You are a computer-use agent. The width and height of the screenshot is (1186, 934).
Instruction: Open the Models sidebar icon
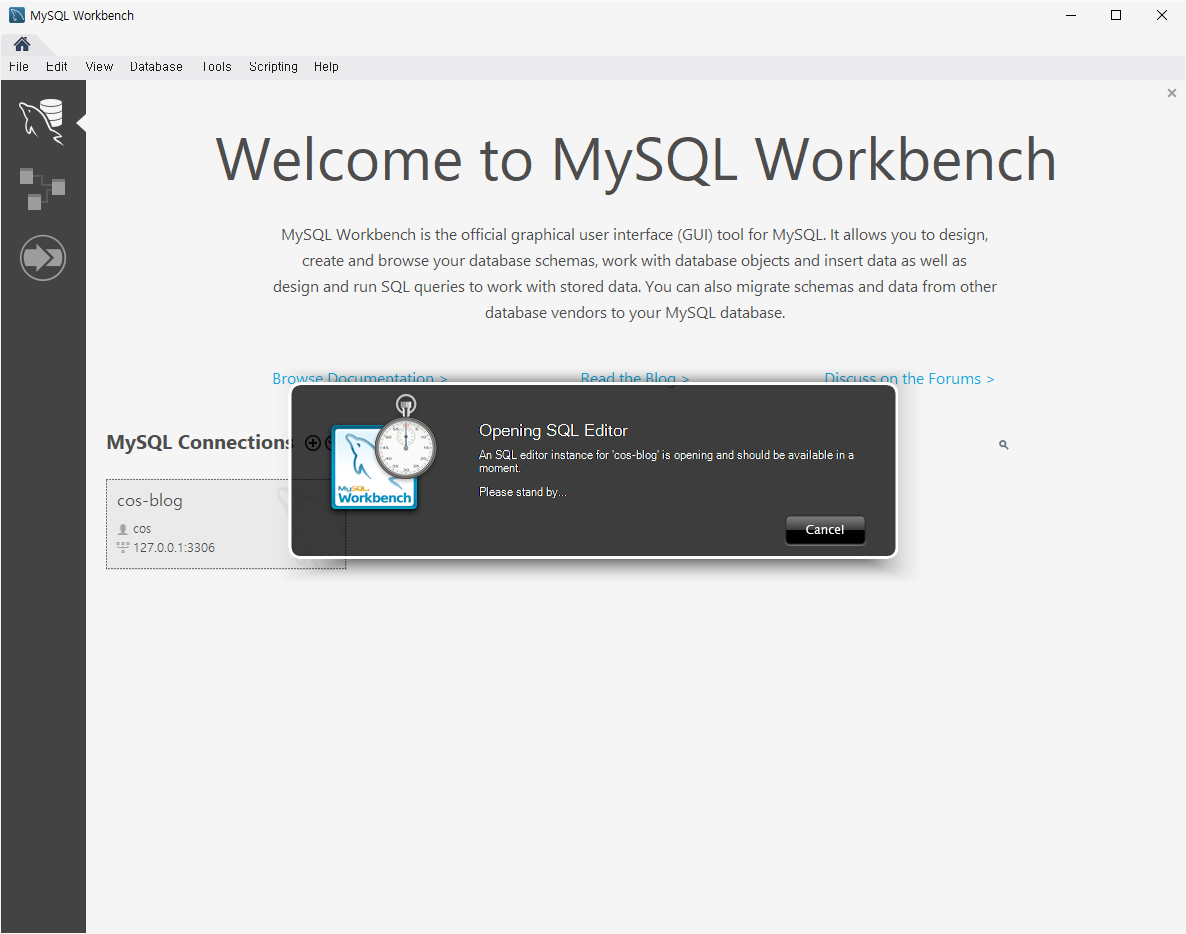coord(42,189)
